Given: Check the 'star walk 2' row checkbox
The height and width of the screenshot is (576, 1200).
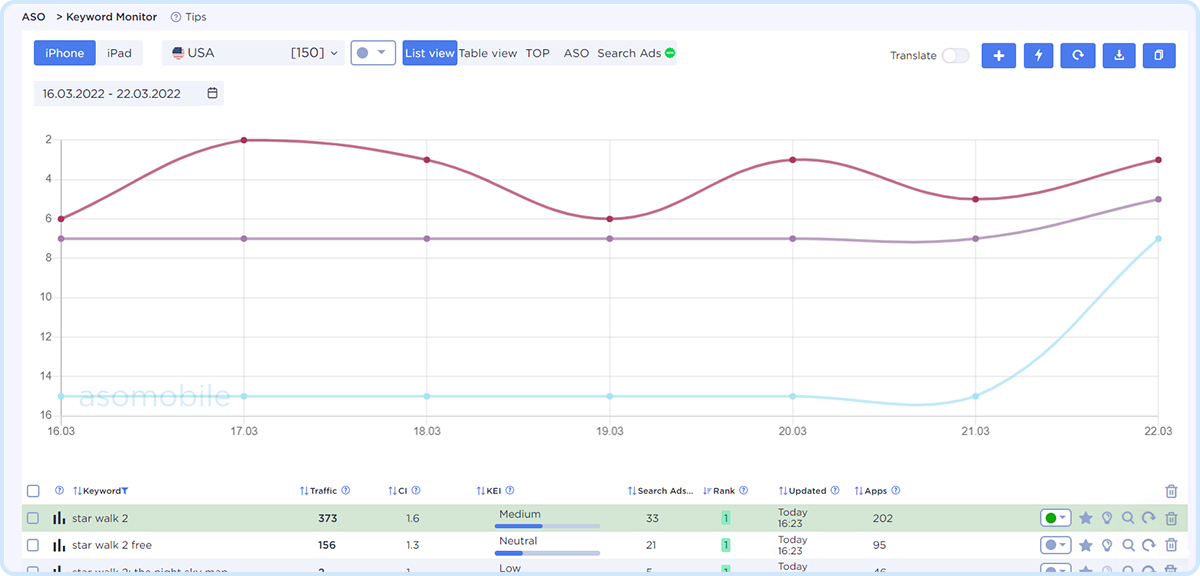Looking at the screenshot, I should pyautogui.click(x=33, y=518).
